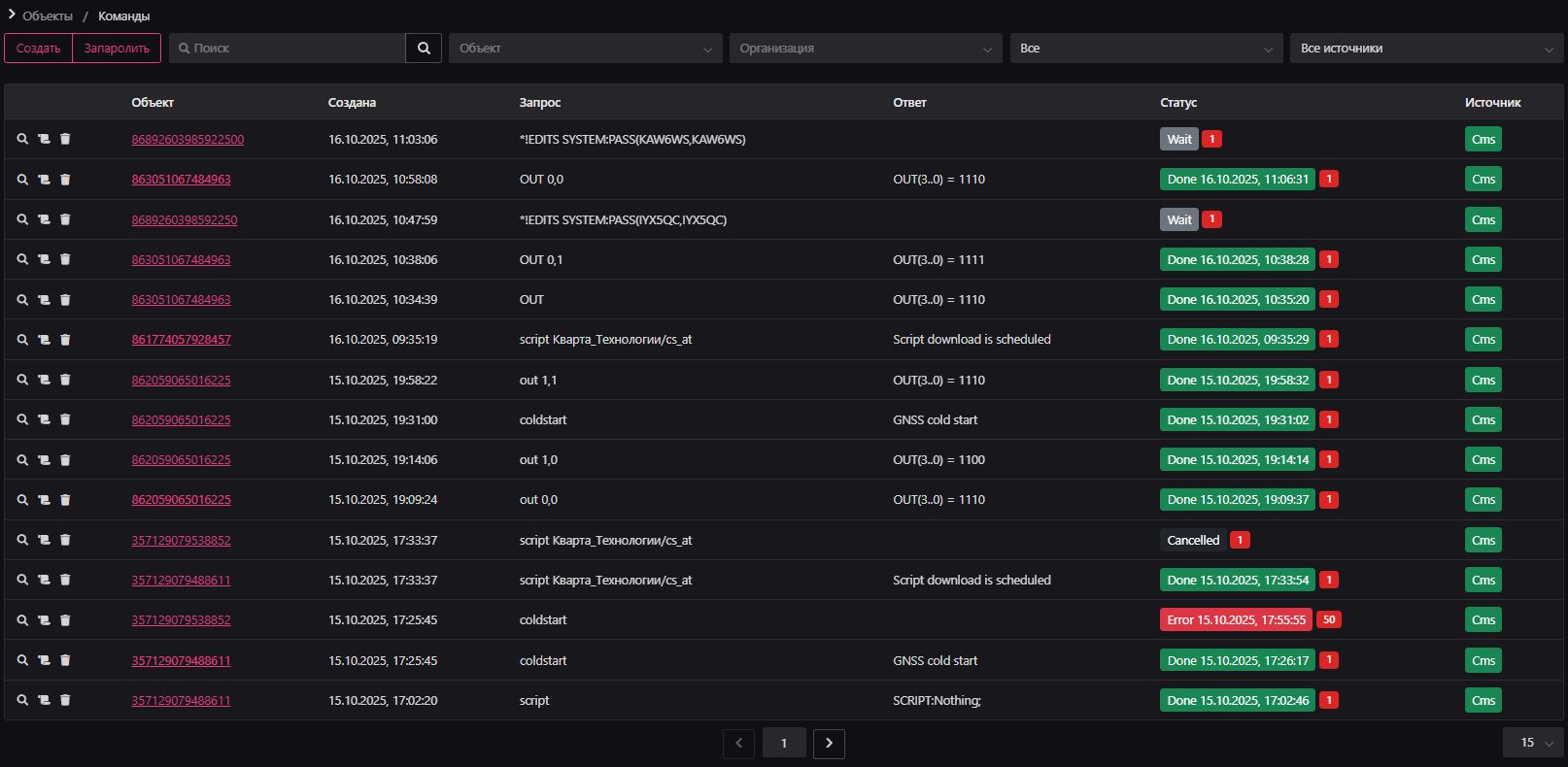Click the Wait status badge for 11:03:06 row

[x=1178, y=139]
